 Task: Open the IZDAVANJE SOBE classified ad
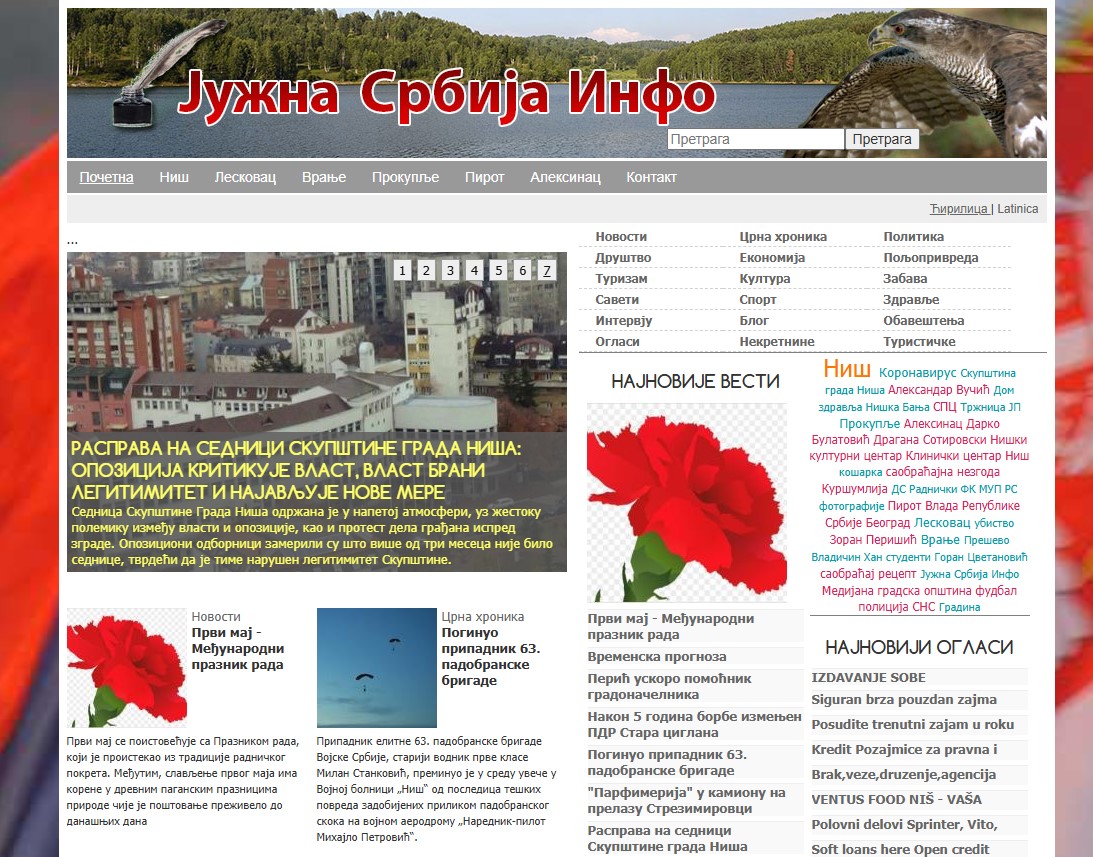point(868,677)
